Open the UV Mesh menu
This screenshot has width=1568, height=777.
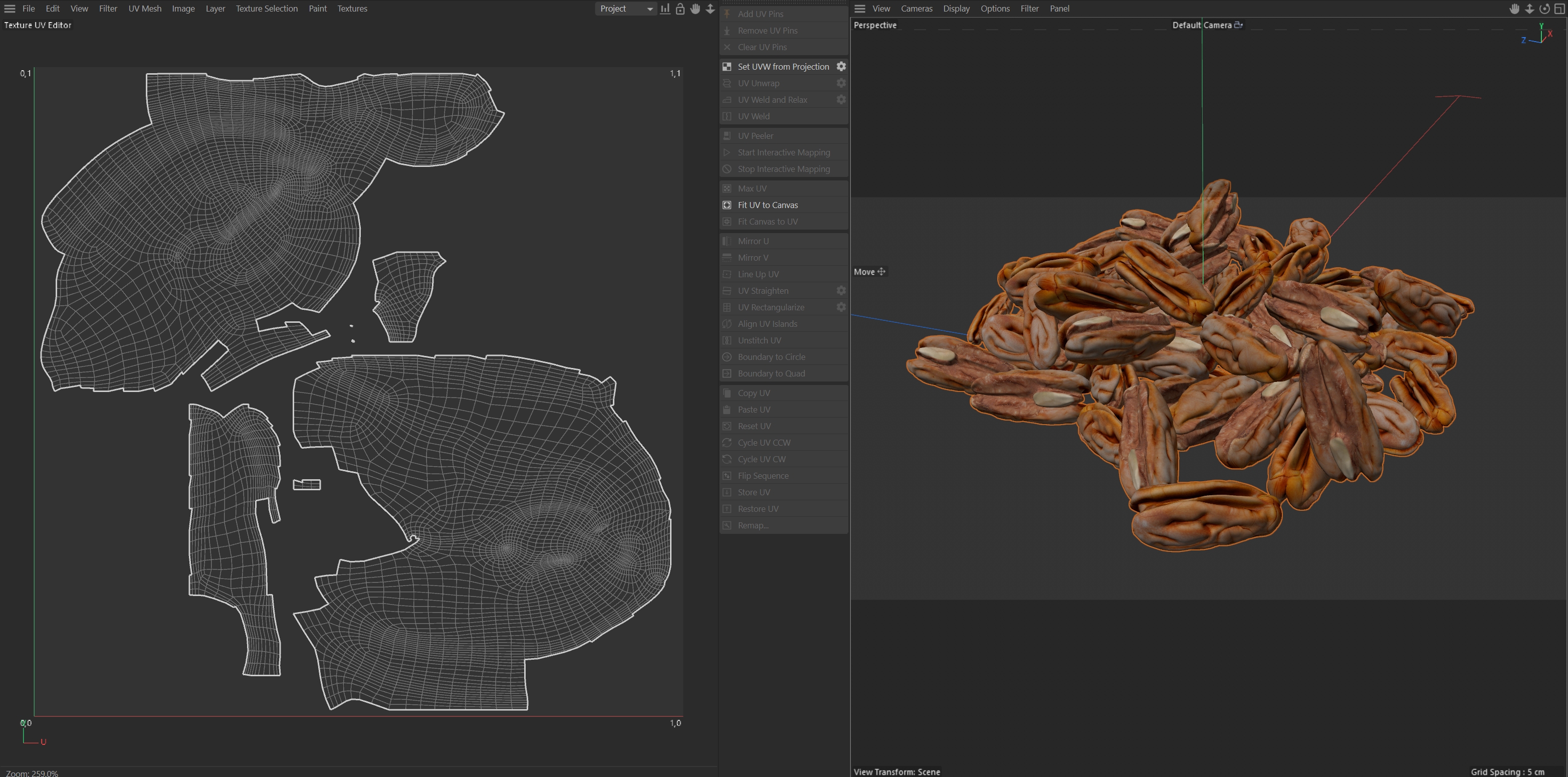(x=145, y=9)
